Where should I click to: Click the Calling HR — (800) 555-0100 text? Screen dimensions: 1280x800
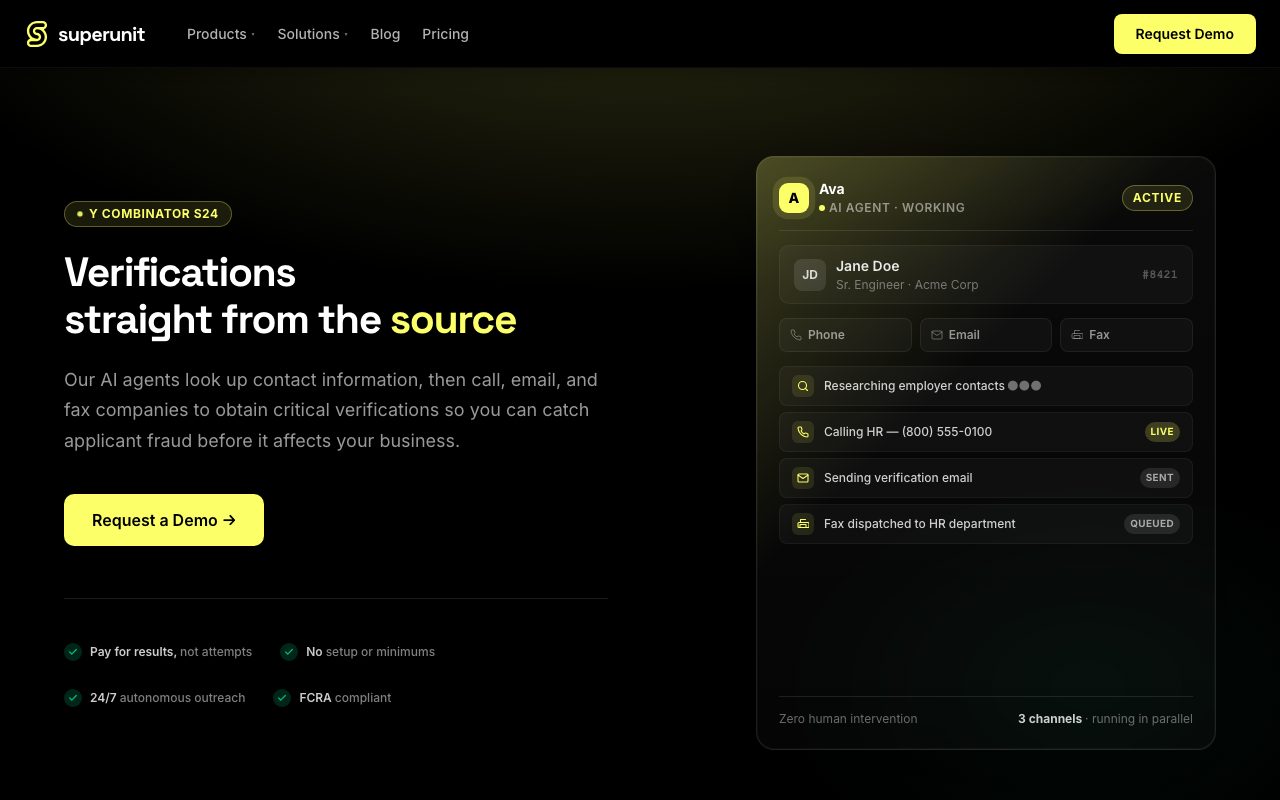[x=908, y=432]
